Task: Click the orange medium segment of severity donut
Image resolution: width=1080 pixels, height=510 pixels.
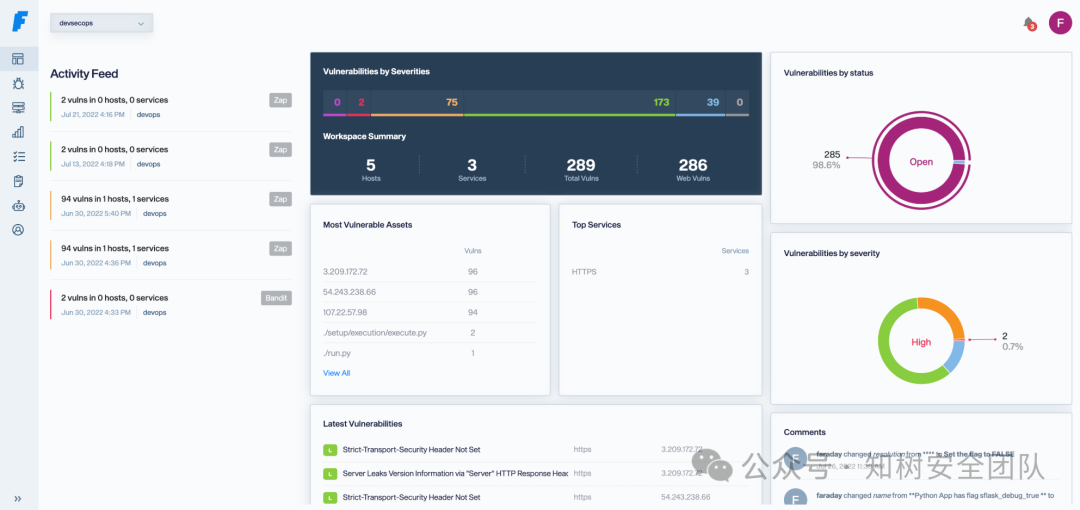Action: coord(946,312)
